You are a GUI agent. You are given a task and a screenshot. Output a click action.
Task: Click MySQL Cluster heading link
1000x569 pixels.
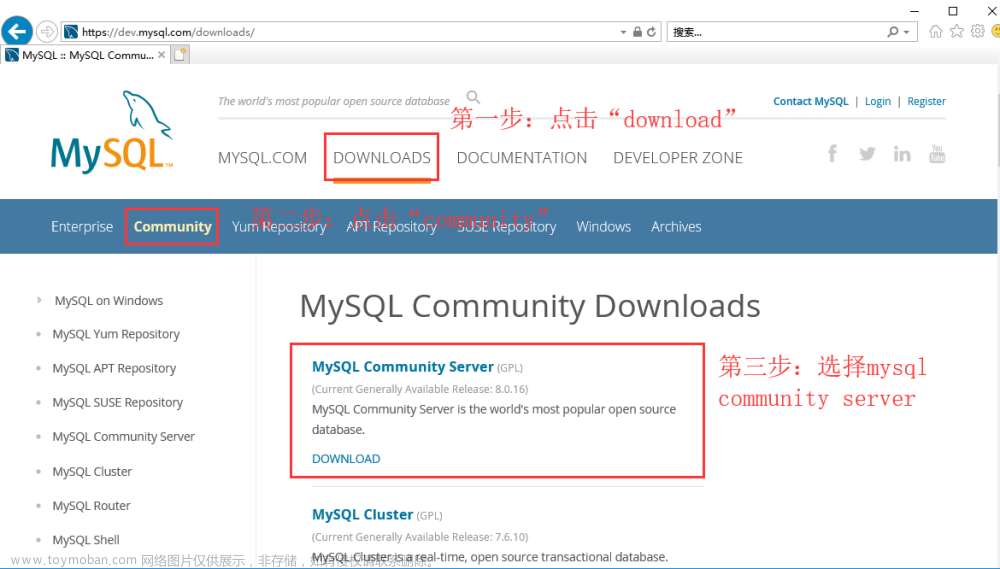(362, 515)
